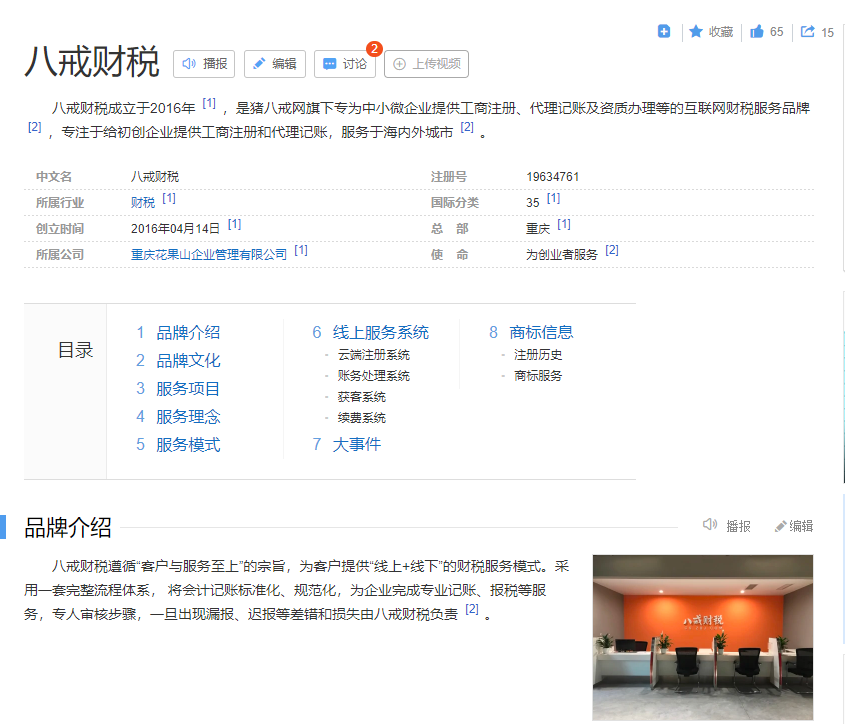This screenshot has width=845, height=724.
Task: Open sub-item 注册历史
Action: pyautogui.click(x=538, y=355)
